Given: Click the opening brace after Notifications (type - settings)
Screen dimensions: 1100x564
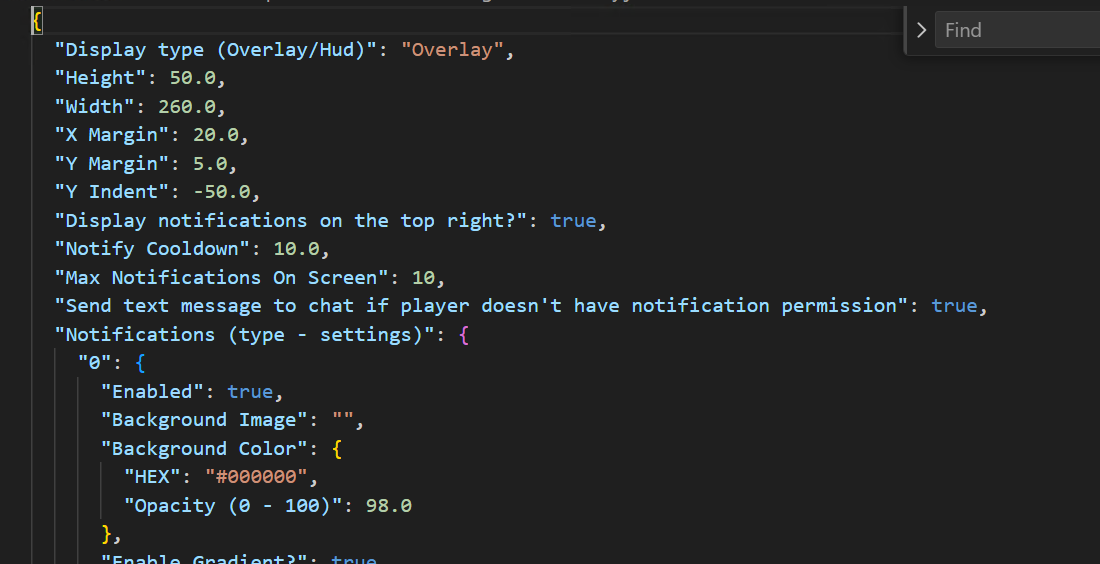Looking at the screenshot, I should [x=463, y=335].
